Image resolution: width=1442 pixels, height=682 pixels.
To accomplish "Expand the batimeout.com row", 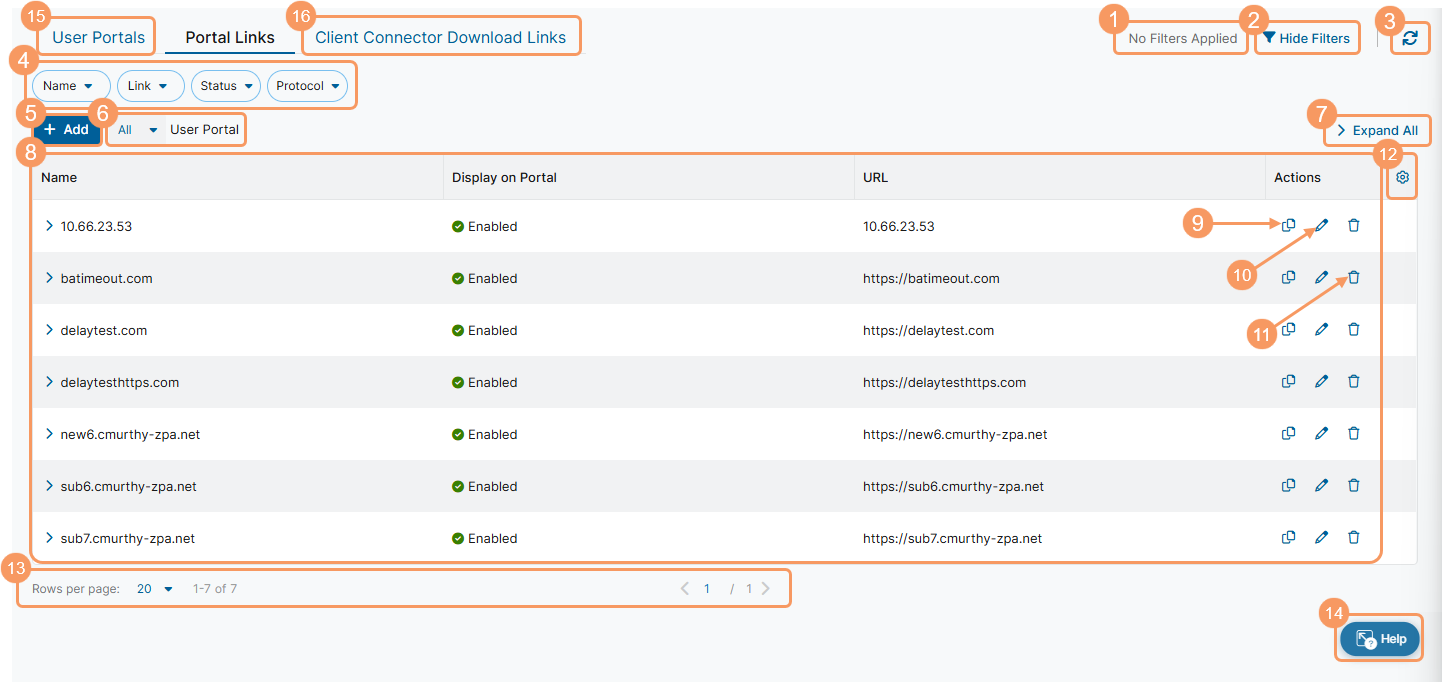I will tap(49, 278).
